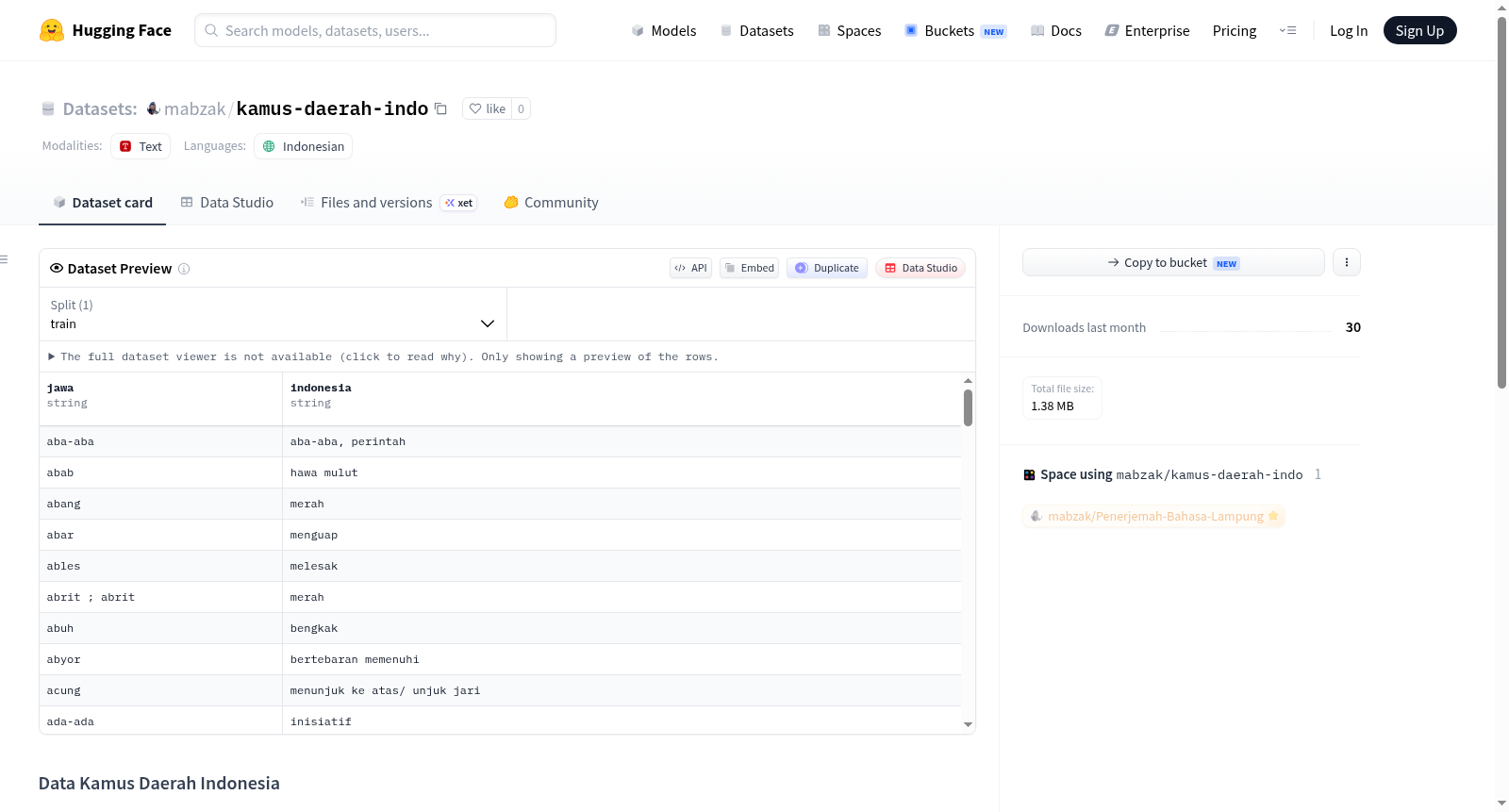Open Data Studio from preview header

tap(920, 268)
